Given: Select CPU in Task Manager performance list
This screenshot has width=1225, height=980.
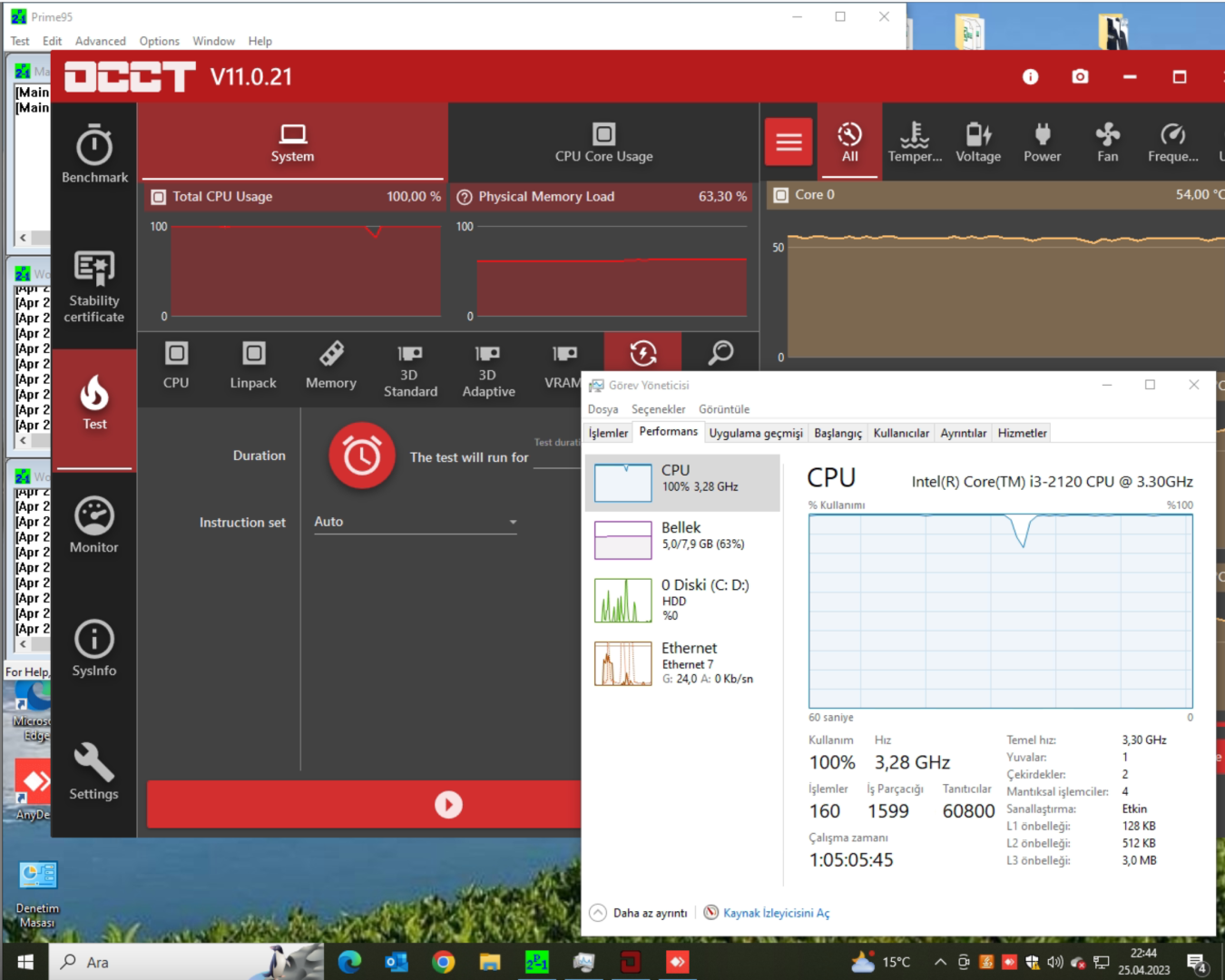Looking at the screenshot, I should point(682,483).
